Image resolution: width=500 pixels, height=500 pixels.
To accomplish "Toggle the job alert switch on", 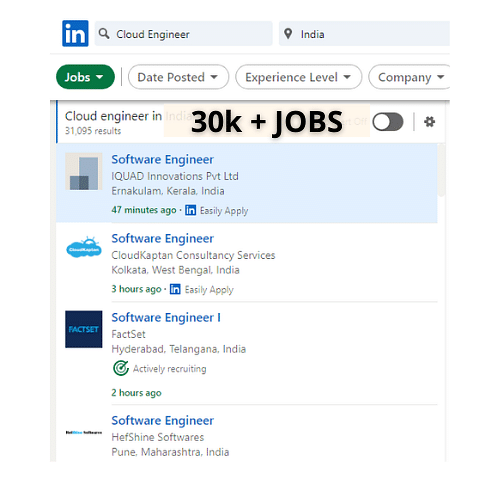I will point(388,122).
